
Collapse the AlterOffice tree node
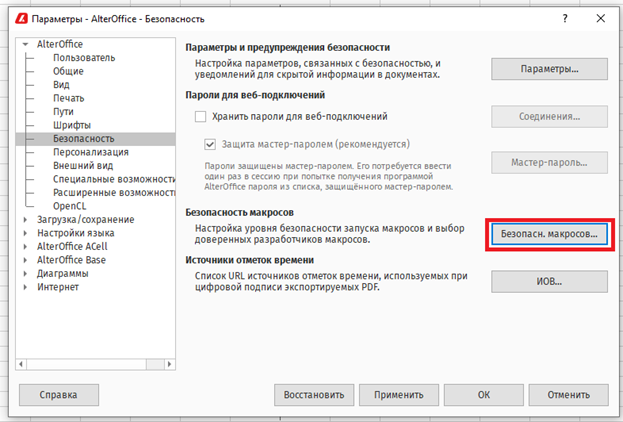tap(26, 44)
